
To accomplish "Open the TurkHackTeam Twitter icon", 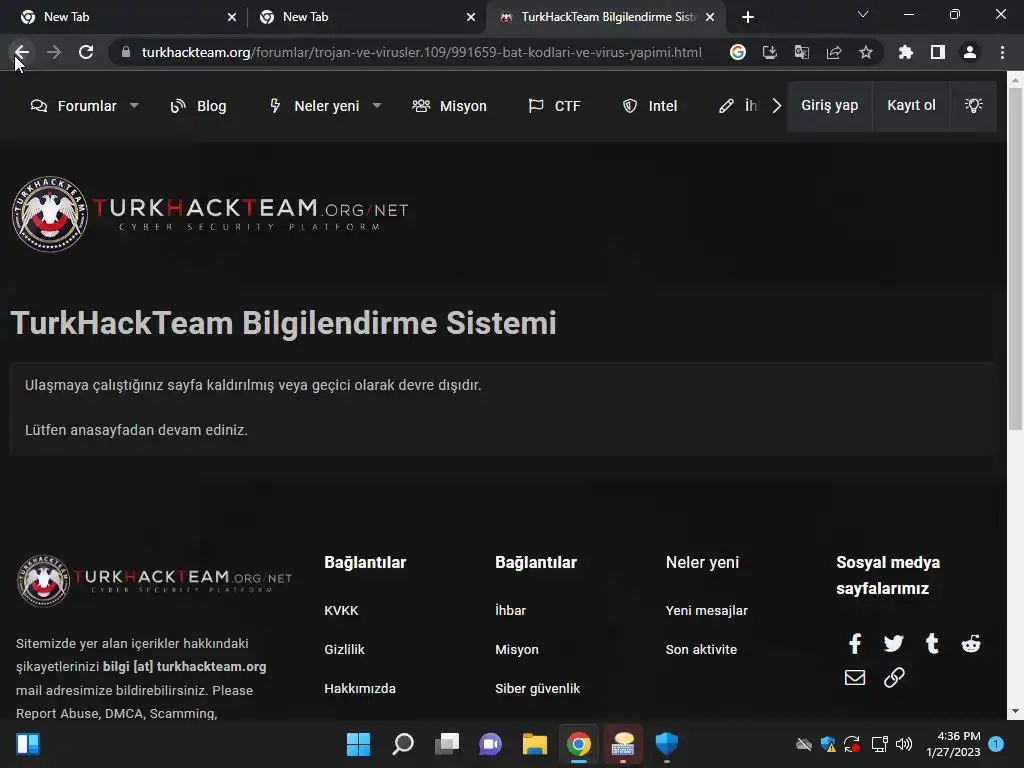I will point(893,643).
